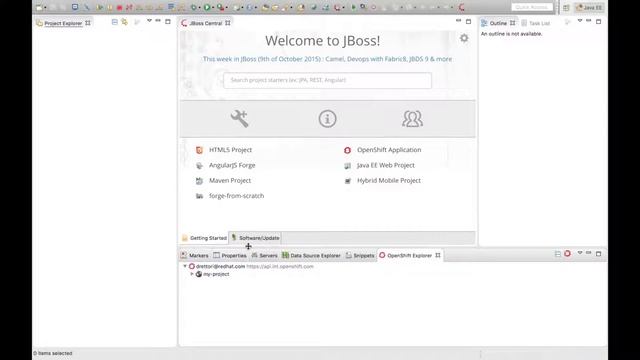Click the green Run button in toolbar

coord(207,7)
